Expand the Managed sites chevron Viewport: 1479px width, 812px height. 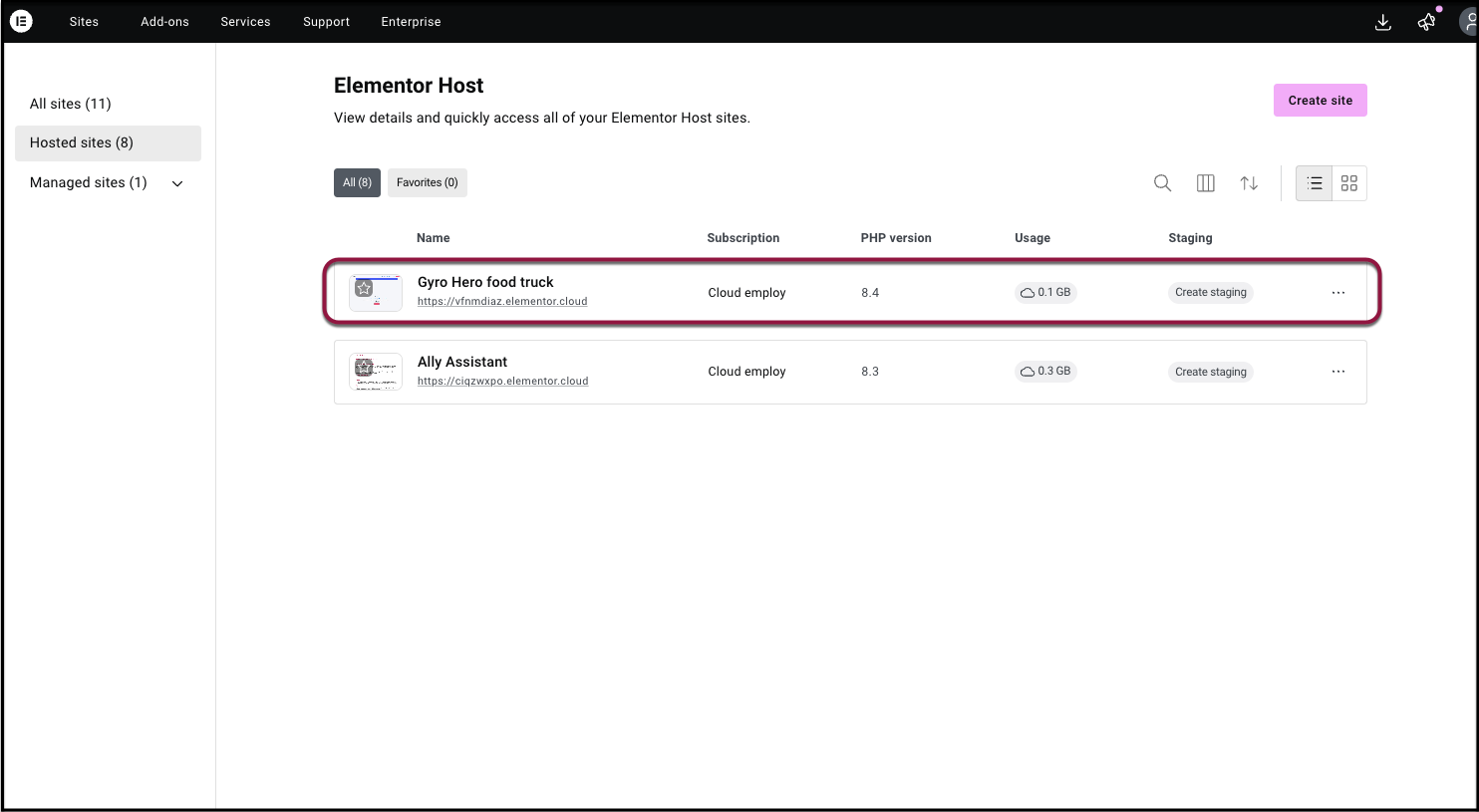[x=177, y=183]
